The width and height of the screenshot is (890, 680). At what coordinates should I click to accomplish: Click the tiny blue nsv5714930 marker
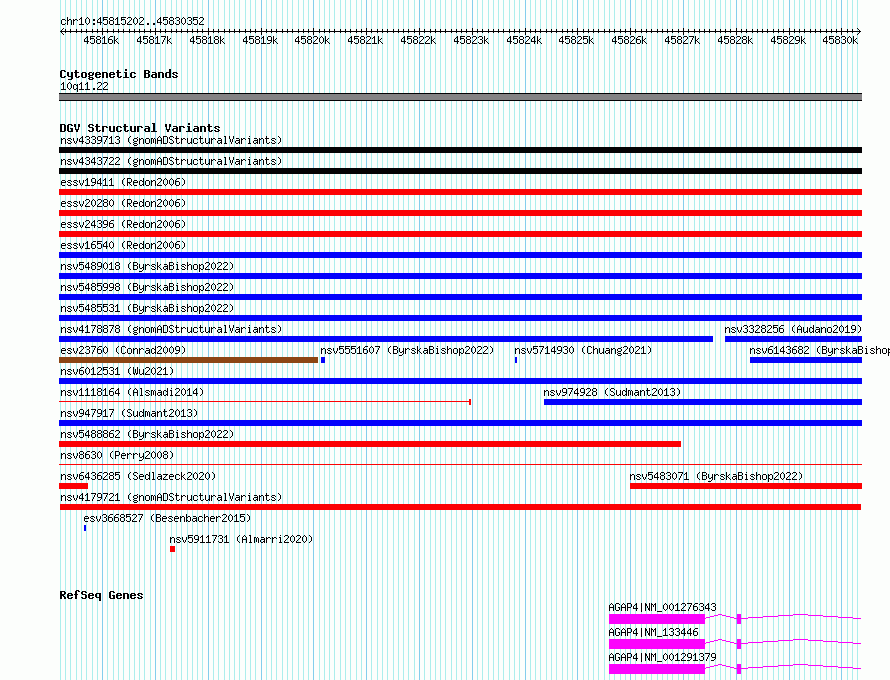[x=516, y=360]
